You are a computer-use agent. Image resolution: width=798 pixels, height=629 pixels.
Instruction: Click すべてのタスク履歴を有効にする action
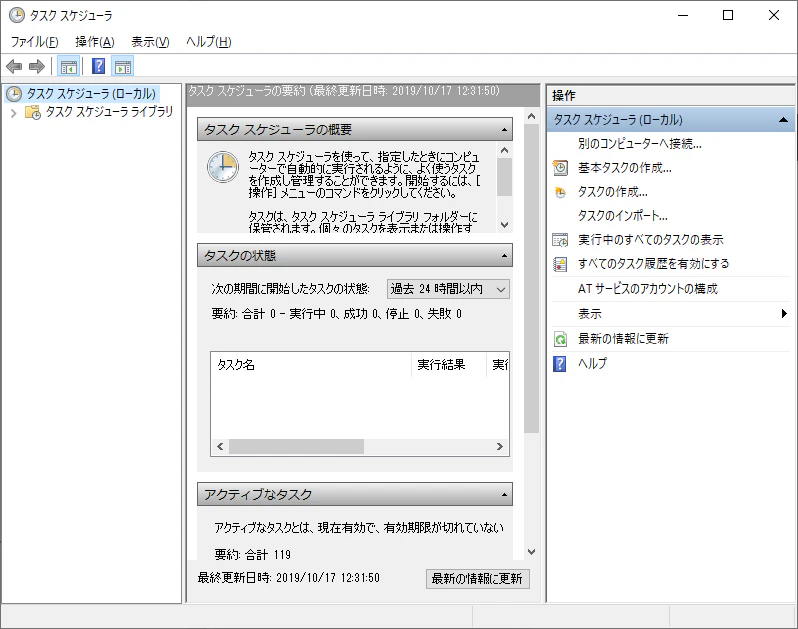click(653, 264)
